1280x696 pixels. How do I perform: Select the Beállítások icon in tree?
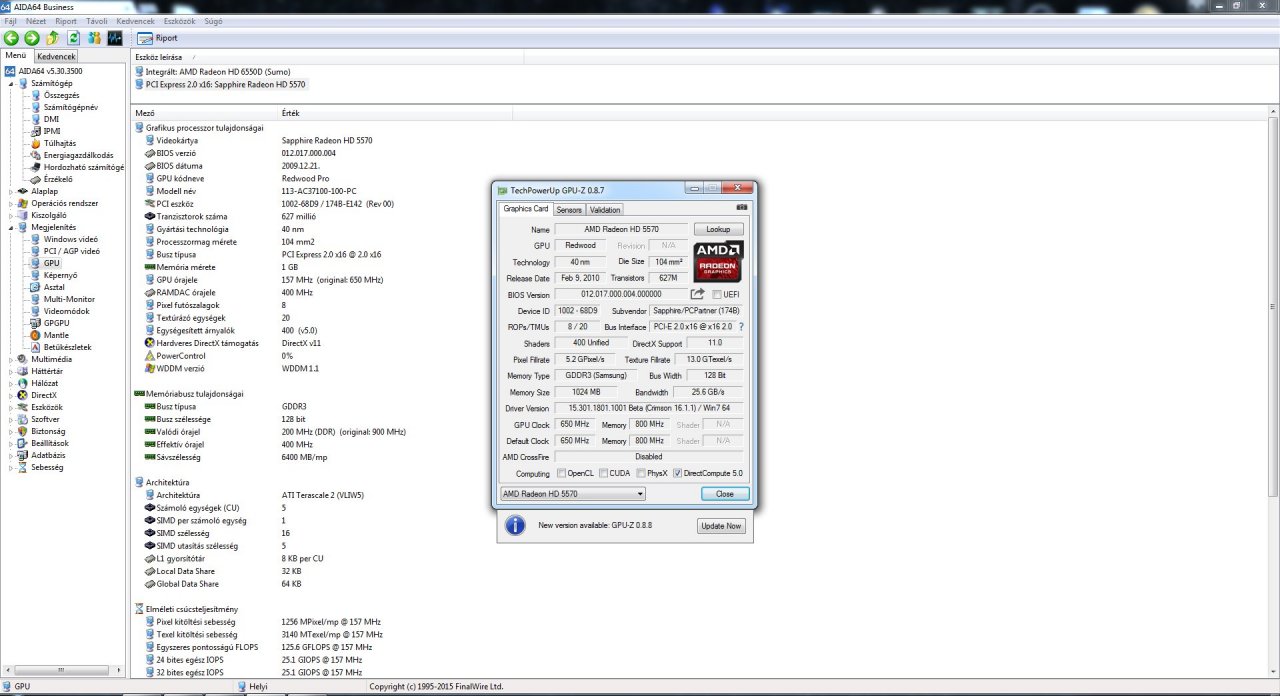(23, 443)
